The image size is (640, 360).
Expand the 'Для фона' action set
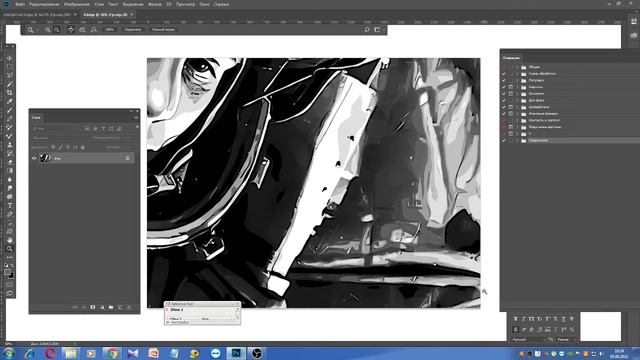click(517, 100)
